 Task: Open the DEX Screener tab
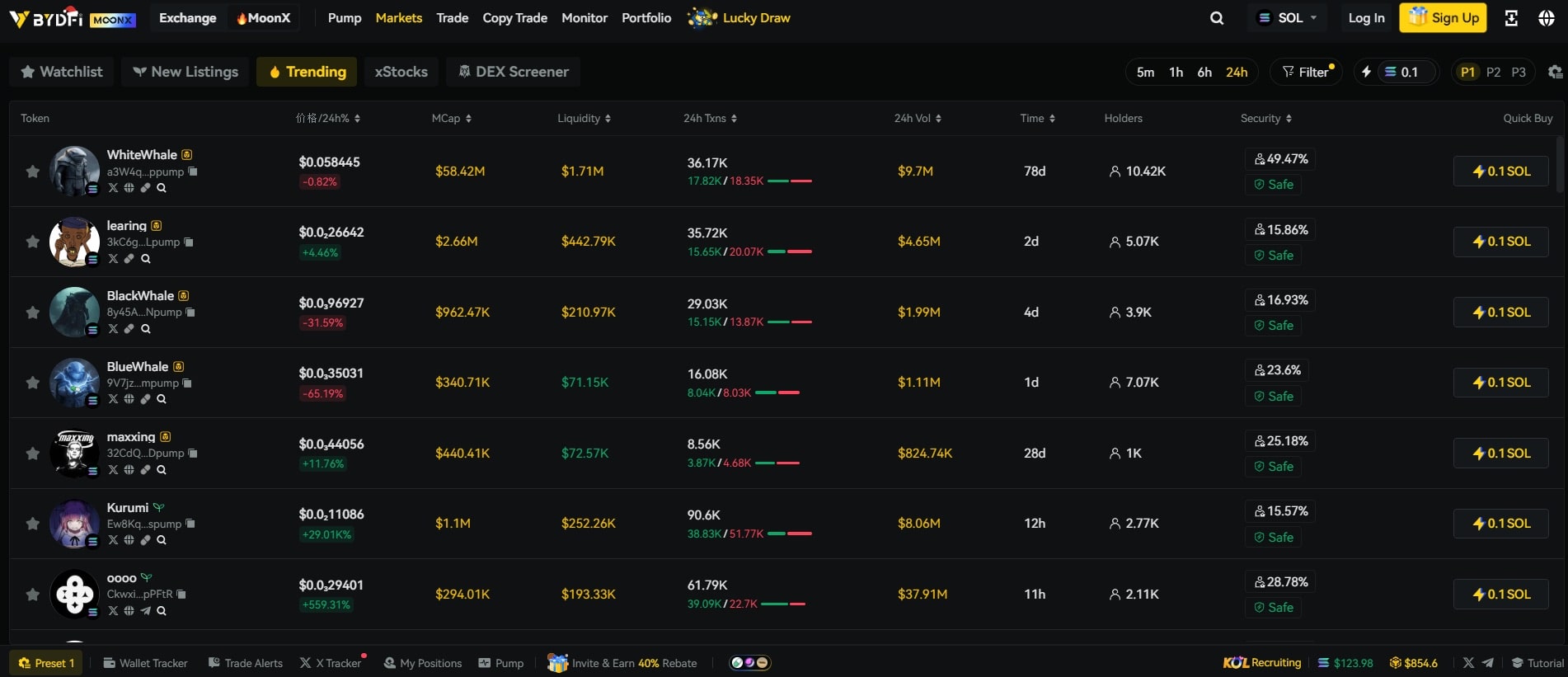coord(514,72)
